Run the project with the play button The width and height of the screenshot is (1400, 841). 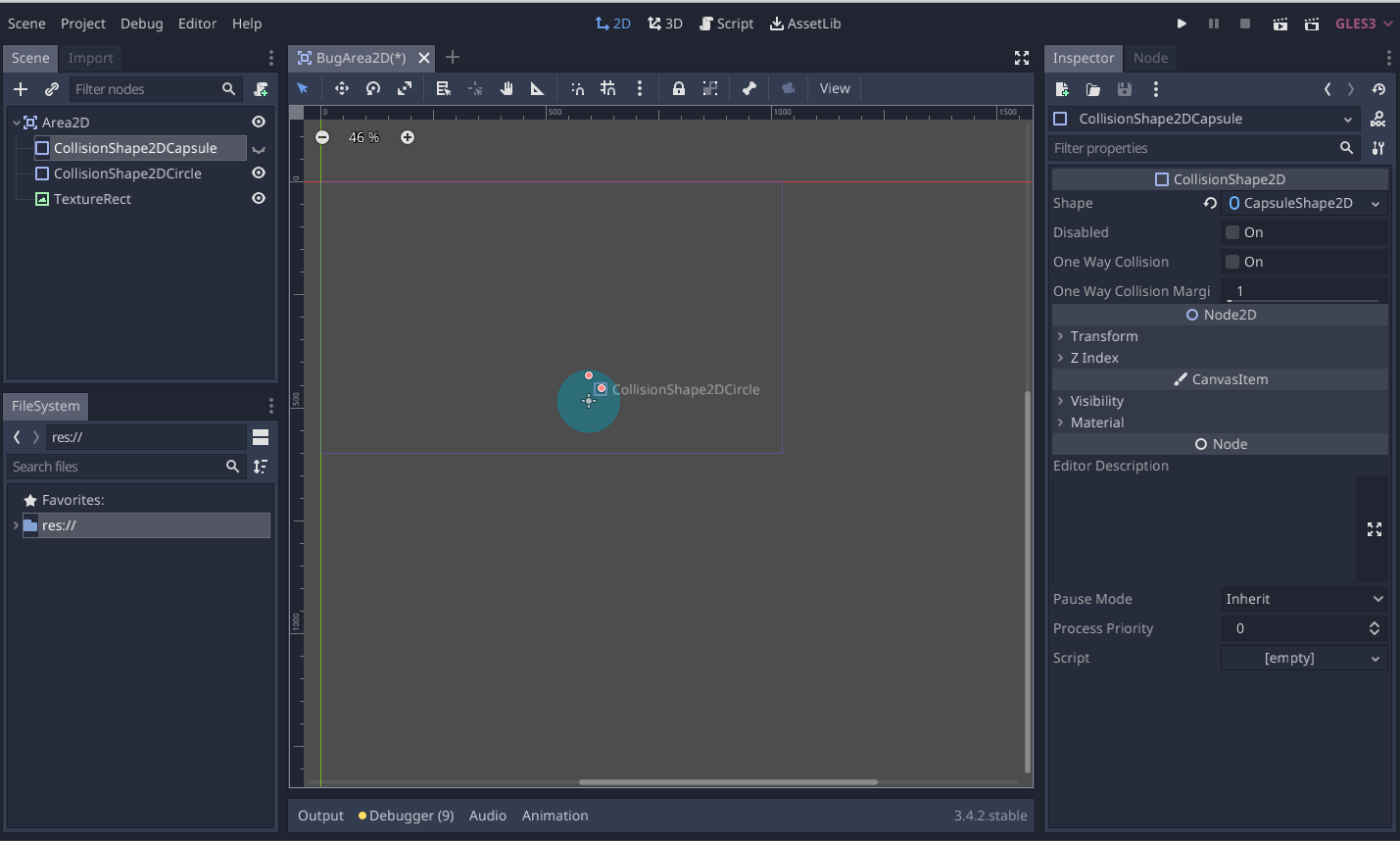[1182, 24]
